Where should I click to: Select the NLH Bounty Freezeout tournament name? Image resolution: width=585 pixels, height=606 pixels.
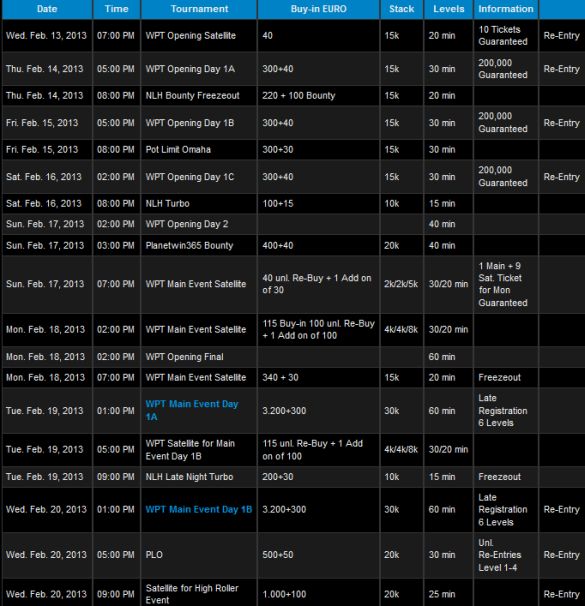192,95
